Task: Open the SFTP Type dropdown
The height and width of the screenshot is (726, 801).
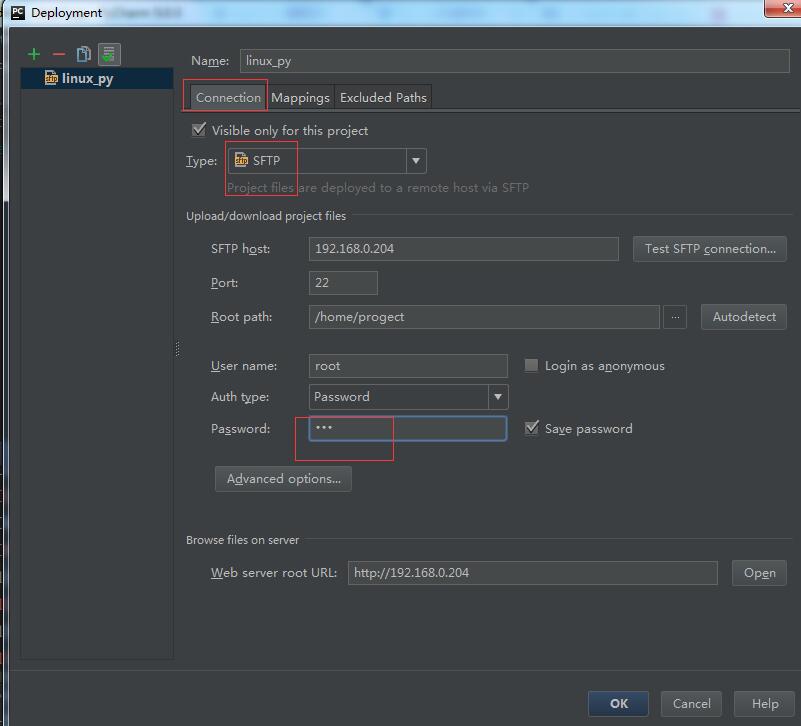Action: tap(327, 160)
